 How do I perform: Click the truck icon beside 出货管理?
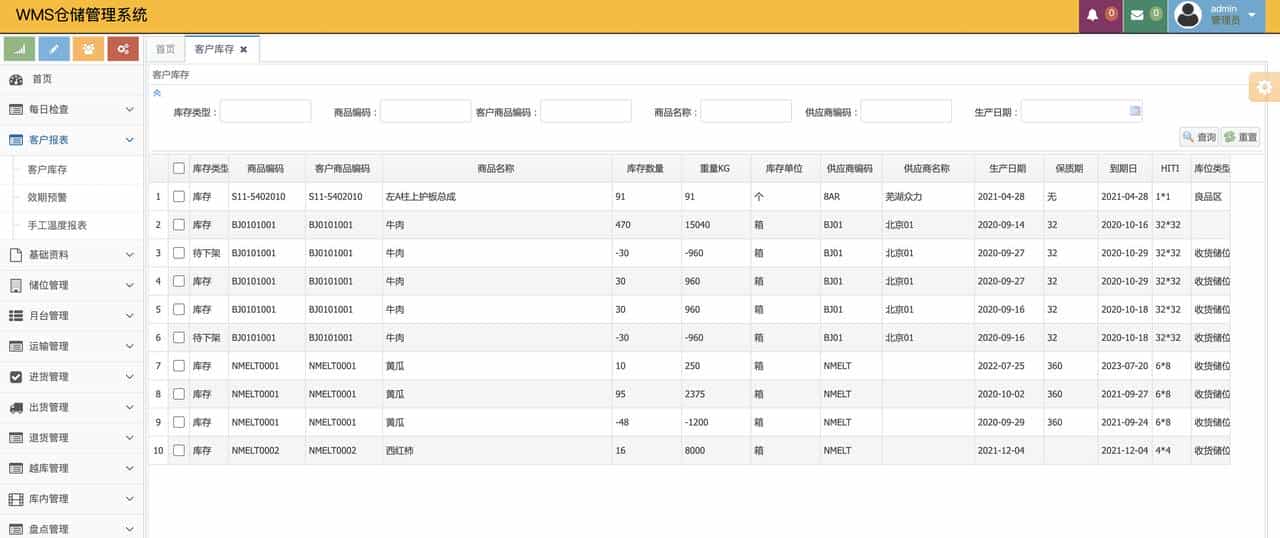click(16, 407)
